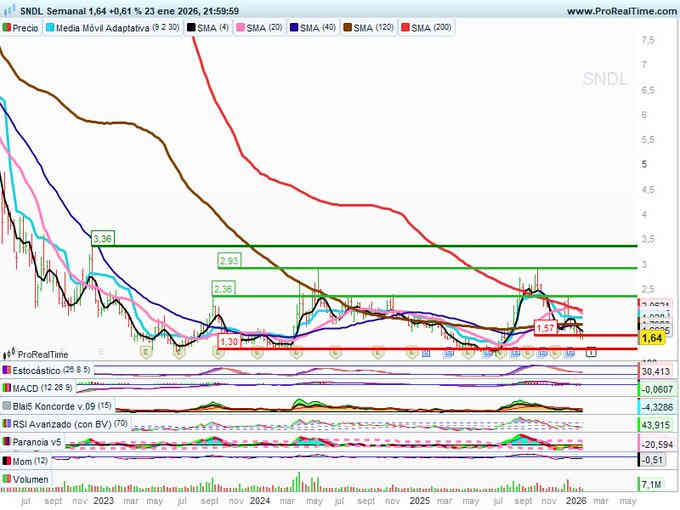680x510 pixels.
Task: Click the RSI Avanzado indicator icon
Action: pos(8,425)
